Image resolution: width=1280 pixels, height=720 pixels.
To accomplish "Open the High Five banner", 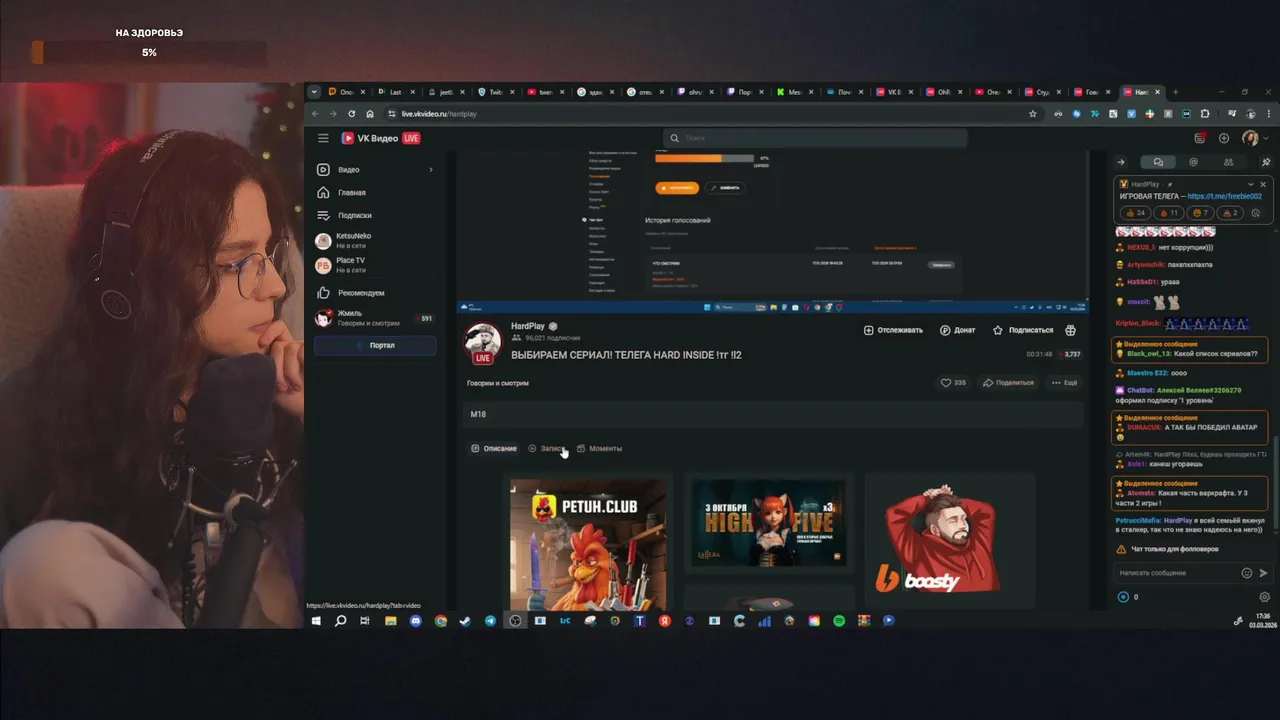I will pos(768,522).
